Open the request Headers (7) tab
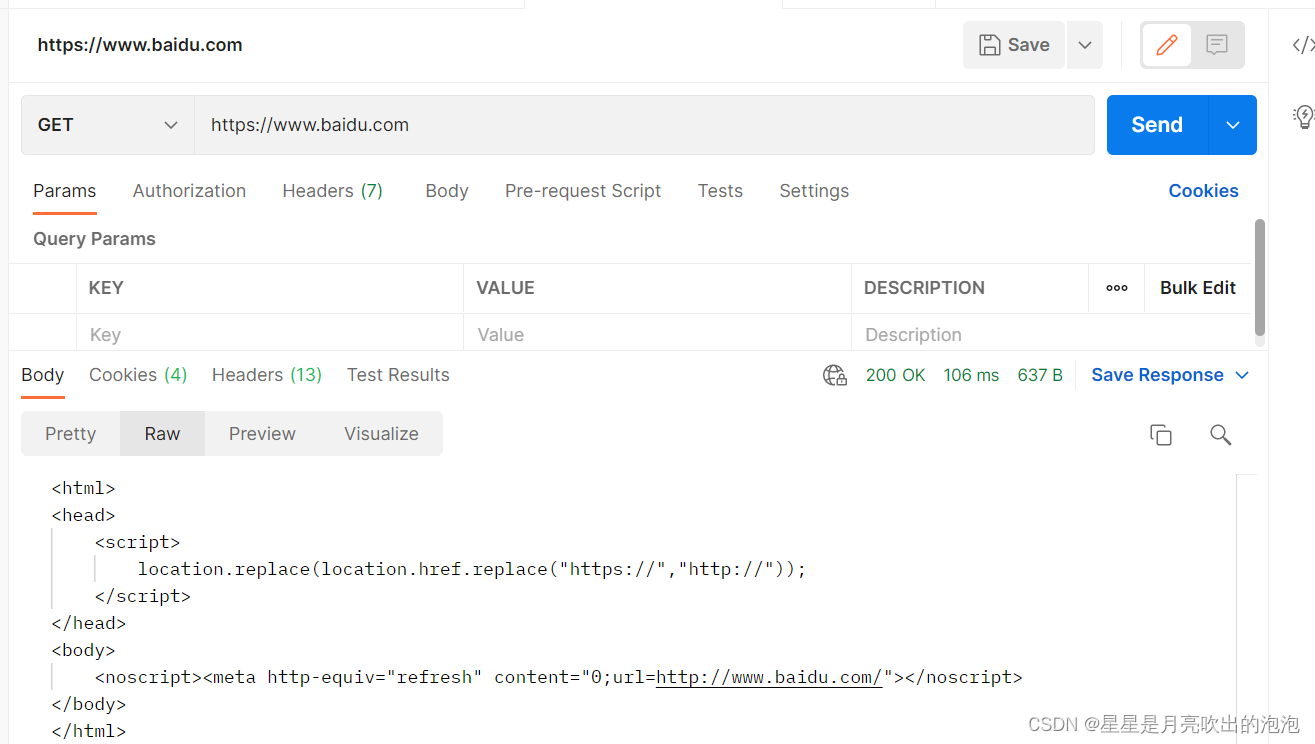1315x744 pixels. [x=333, y=191]
